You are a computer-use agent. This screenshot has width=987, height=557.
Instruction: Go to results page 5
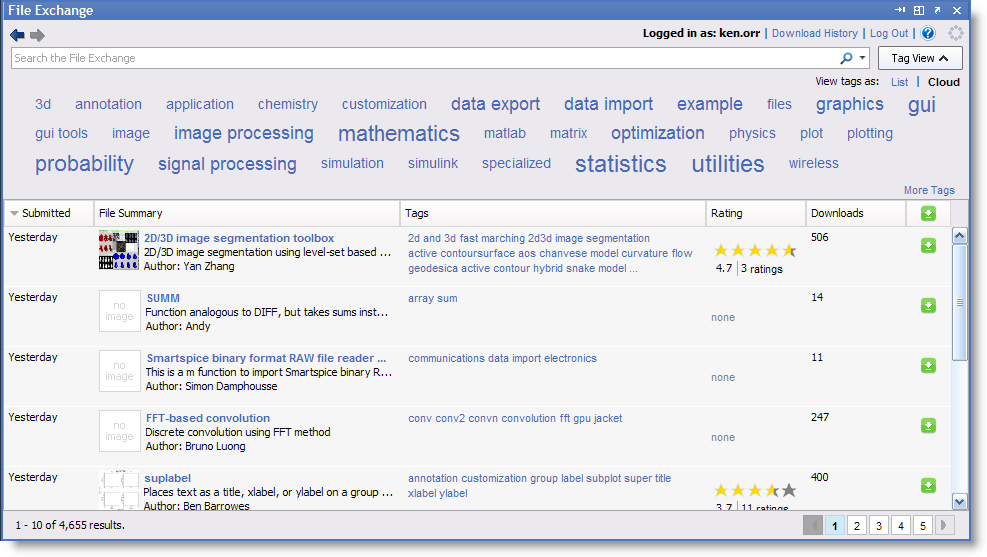tap(923, 525)
